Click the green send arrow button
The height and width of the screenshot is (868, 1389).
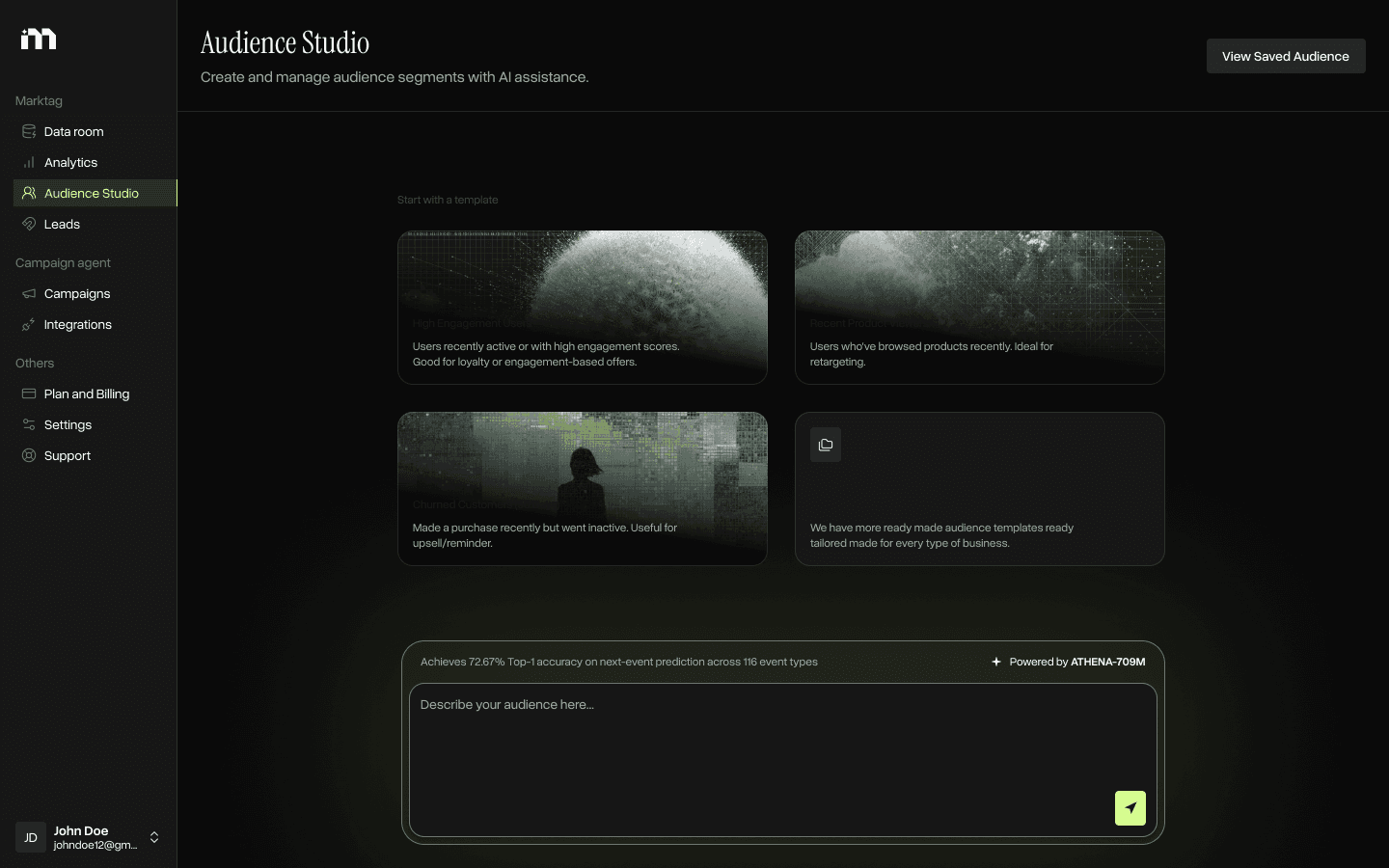click(1130, 808)
